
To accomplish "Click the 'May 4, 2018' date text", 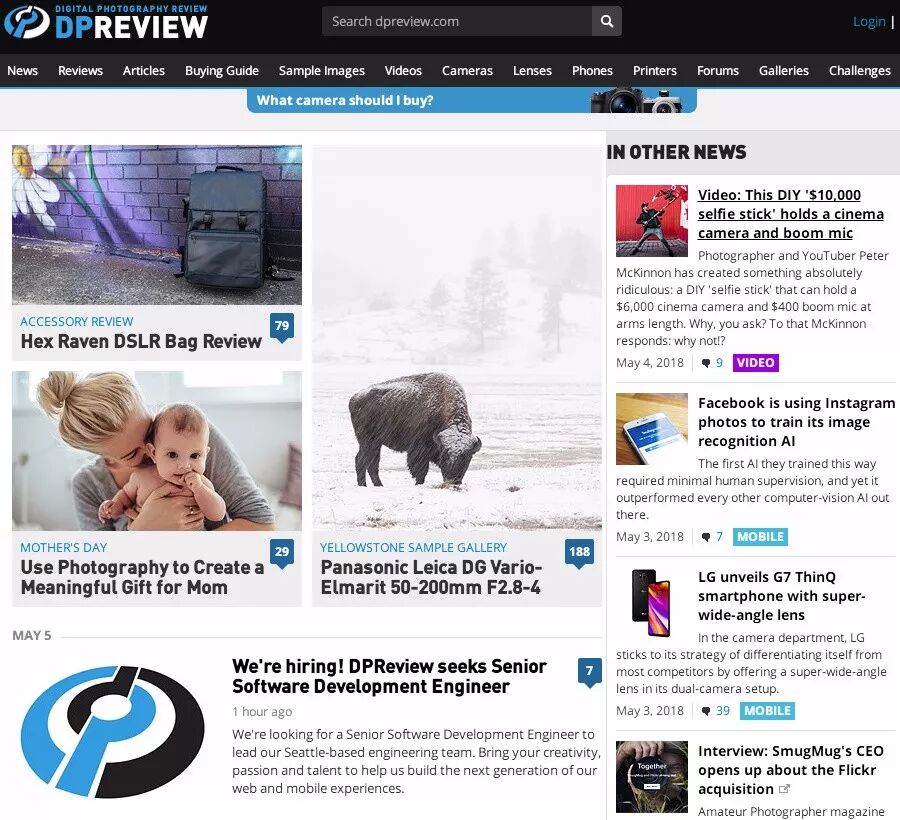I will click(650, 363).
